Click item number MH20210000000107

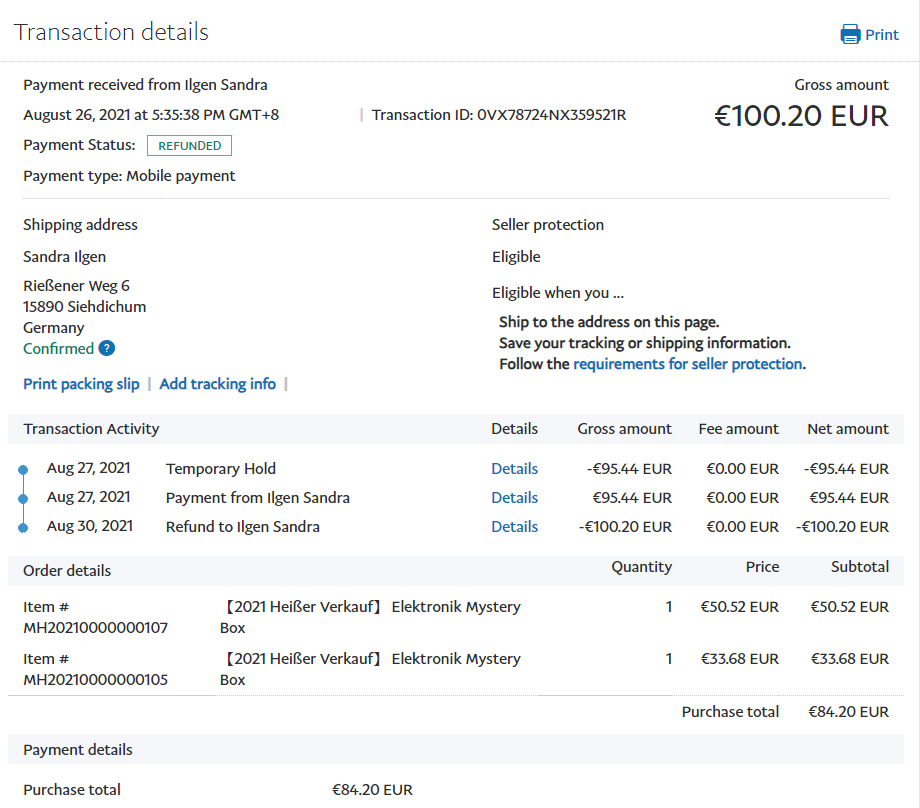tap(95, 628)
